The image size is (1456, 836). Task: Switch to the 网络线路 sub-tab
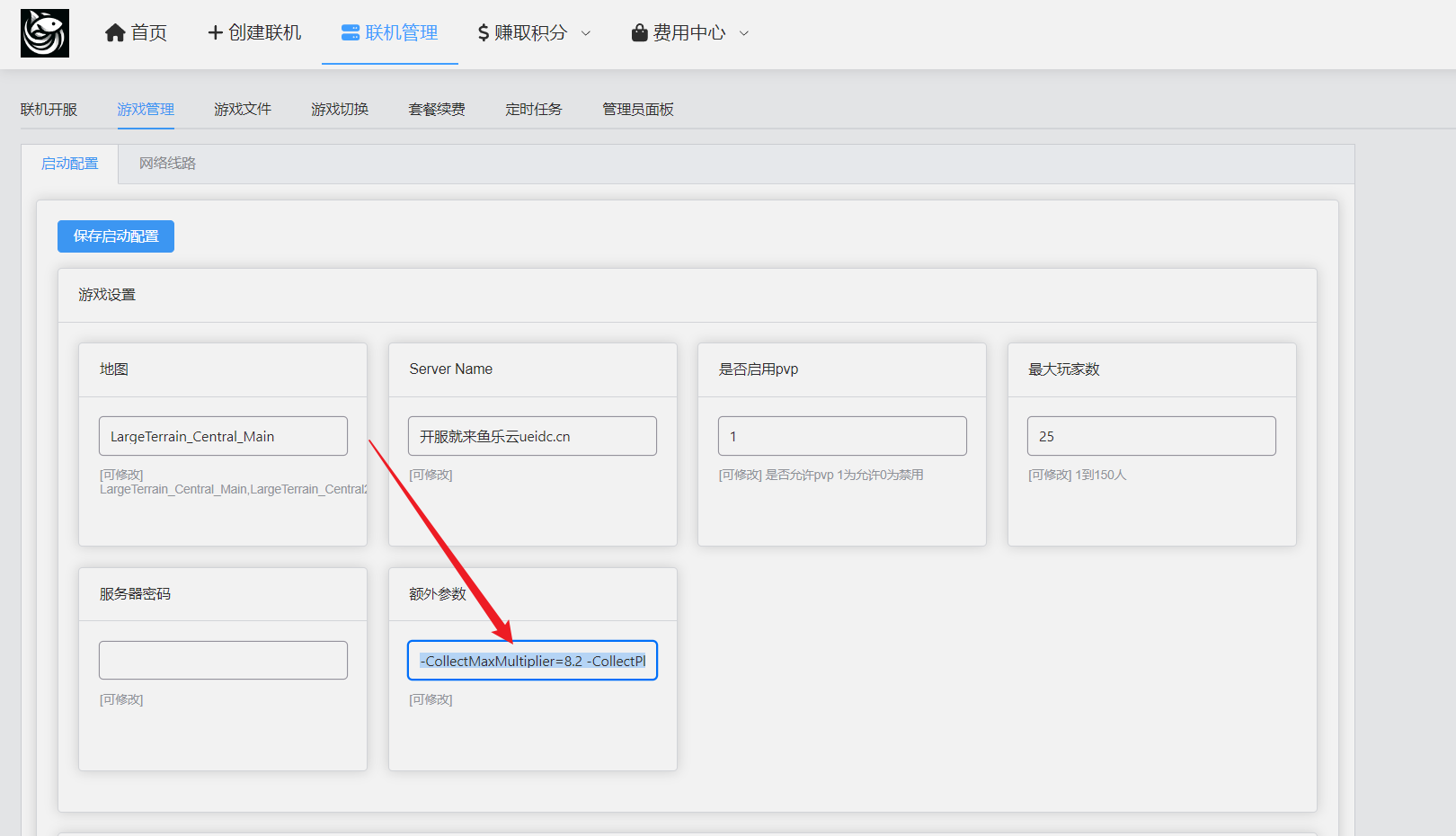pyautogui.click(x=167, y=164)
